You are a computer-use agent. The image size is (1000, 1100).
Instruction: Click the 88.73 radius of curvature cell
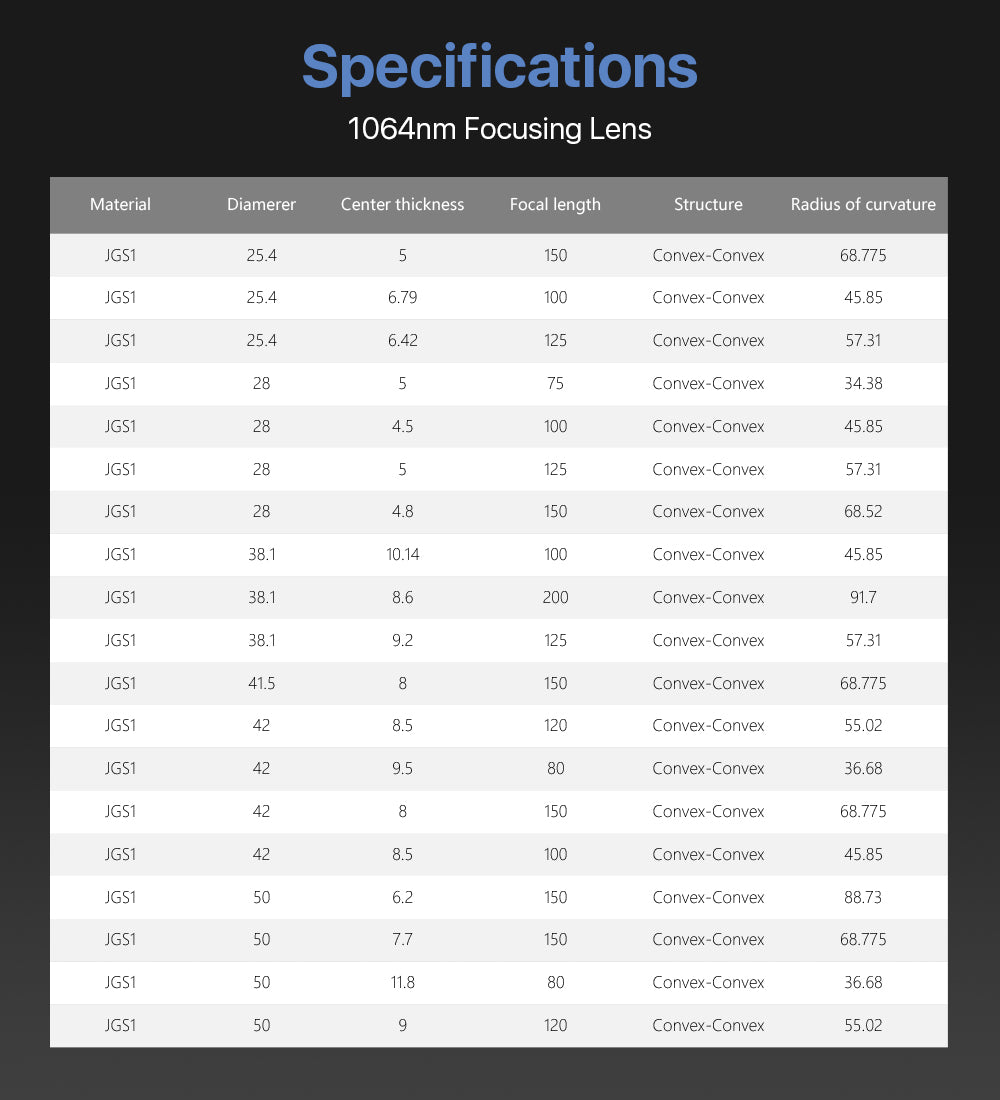[x=863, y=898]
